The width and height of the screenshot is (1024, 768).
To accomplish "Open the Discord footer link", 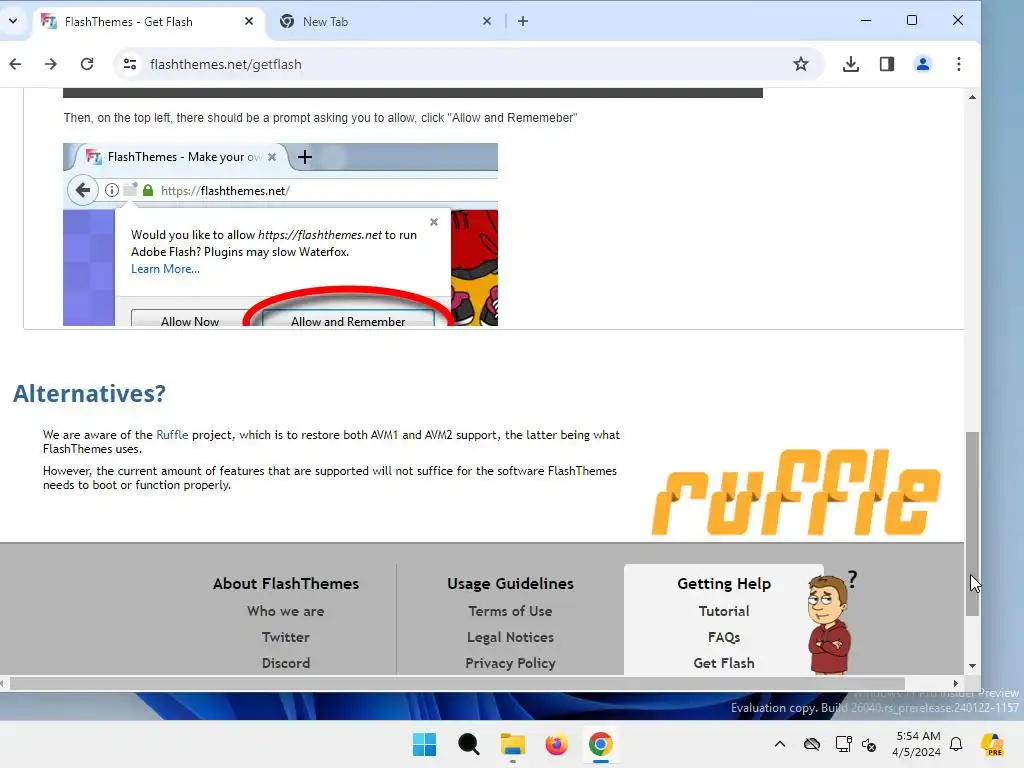I will [285, 664].
